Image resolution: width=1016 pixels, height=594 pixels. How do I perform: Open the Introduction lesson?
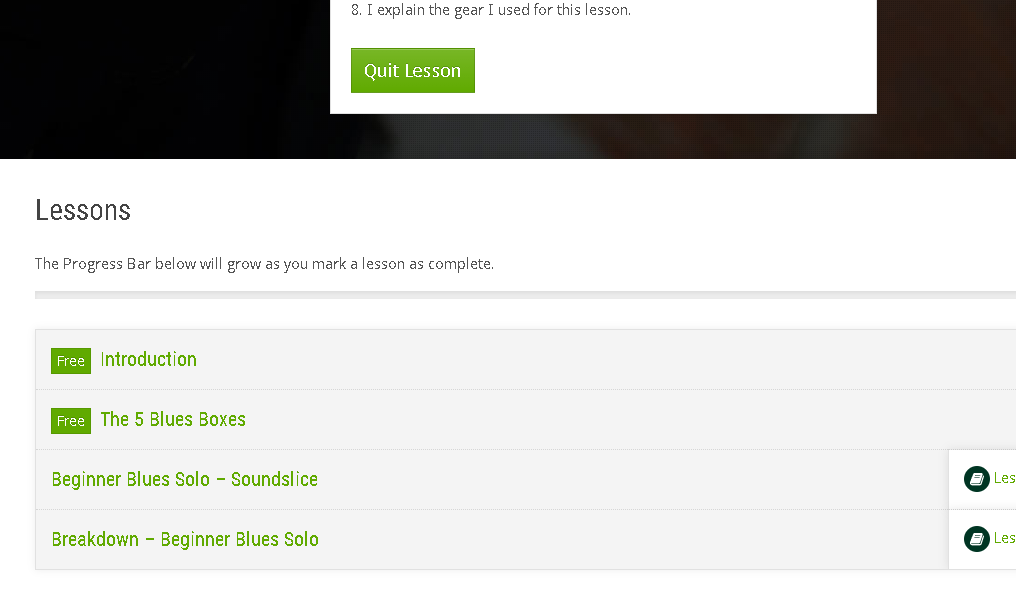tap(148, 360)
